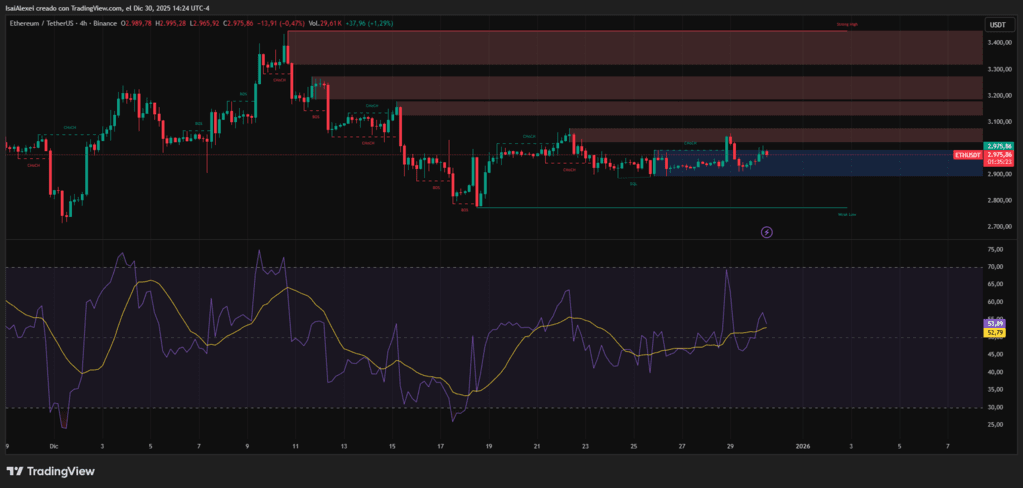Click the 17 date label on time axis
The image size is (1023, 488).
(440, 447)
